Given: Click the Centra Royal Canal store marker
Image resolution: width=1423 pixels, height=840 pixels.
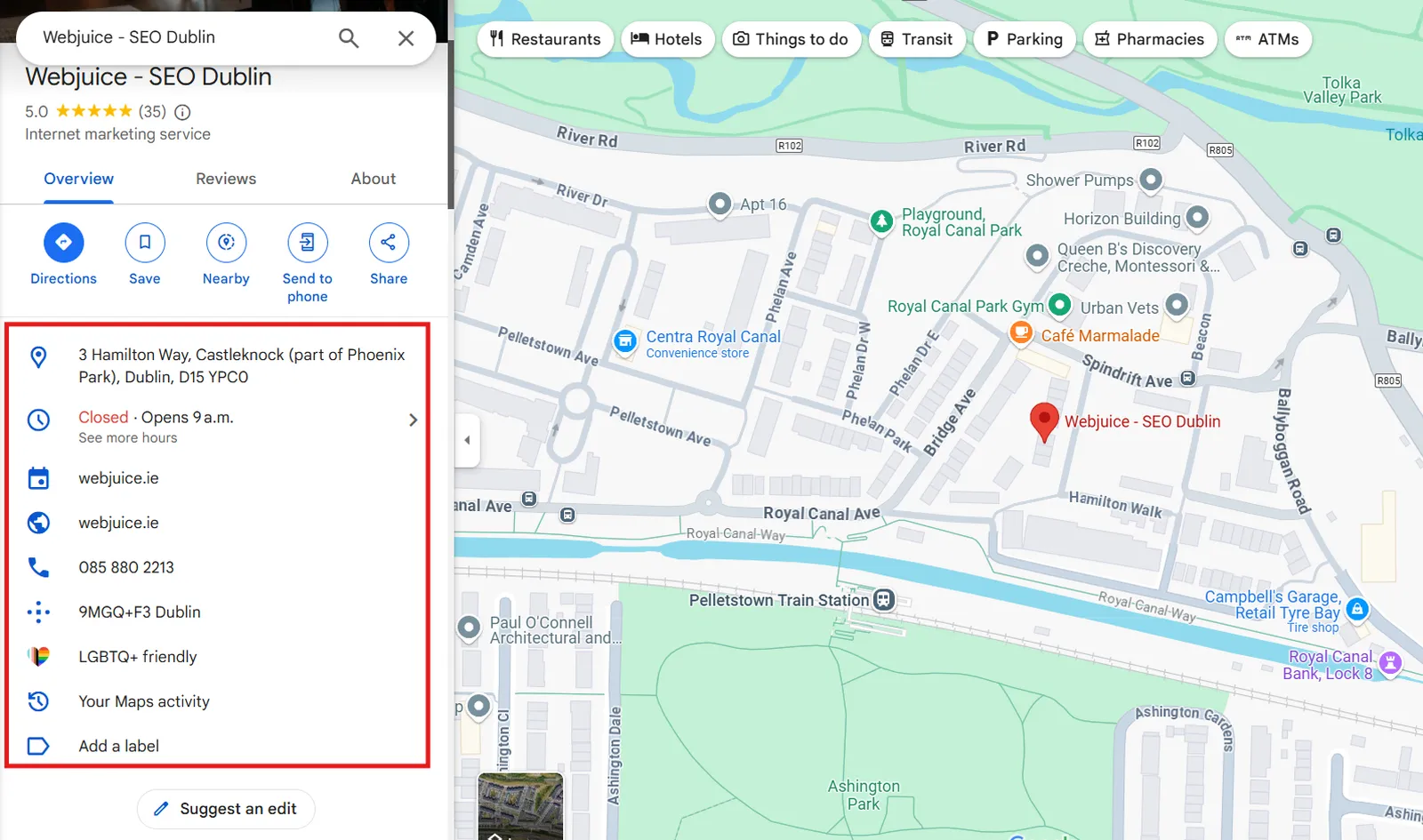Looking at the screenshot, I should point(625,340).
